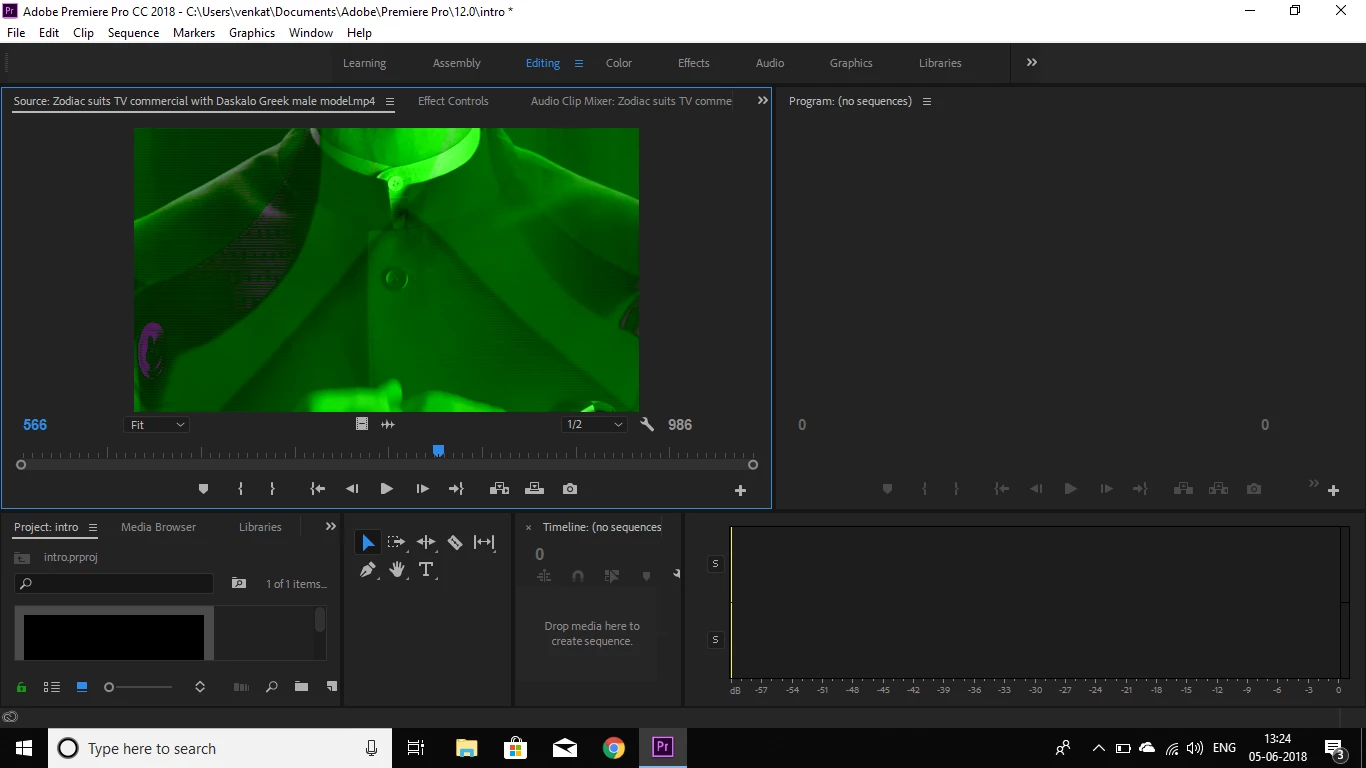Click the blue playhead on Source time ruler
This screenshot has height=768, width=1366.
438,451
